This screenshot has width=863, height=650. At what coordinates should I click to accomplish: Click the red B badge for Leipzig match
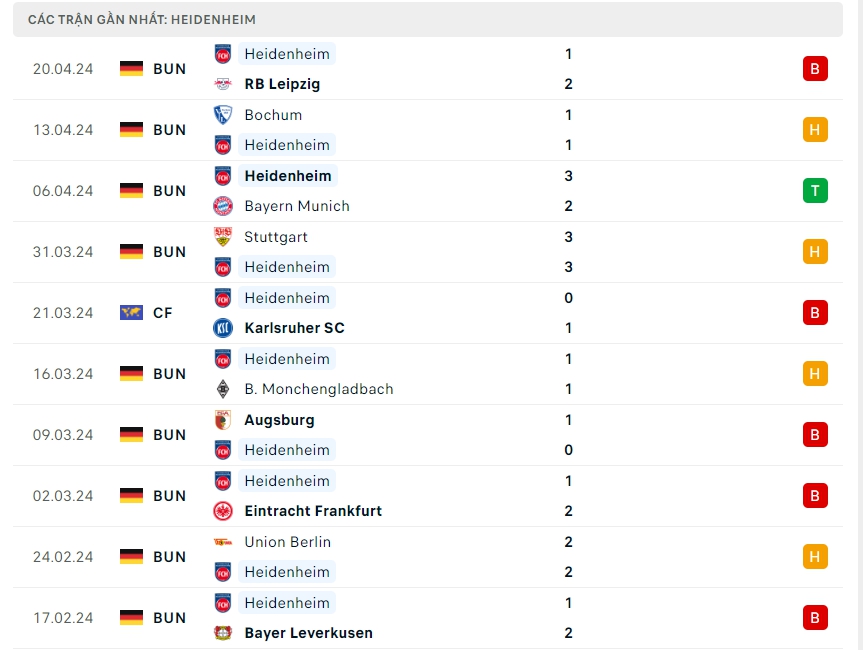point(814,69)
